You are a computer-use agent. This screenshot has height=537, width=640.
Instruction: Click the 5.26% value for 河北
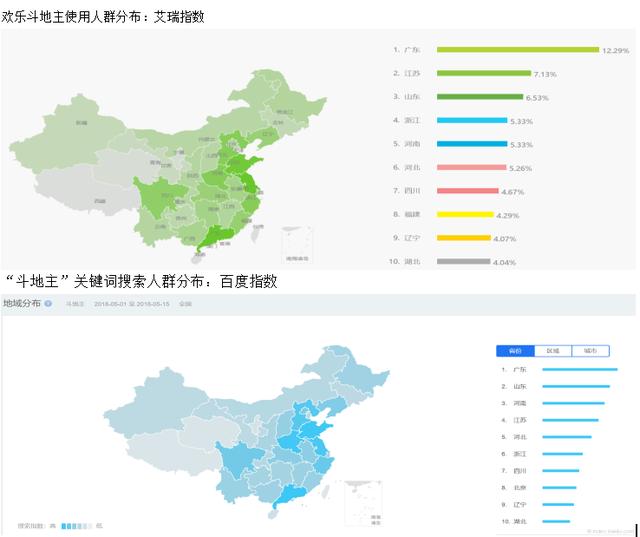[520, 168]
